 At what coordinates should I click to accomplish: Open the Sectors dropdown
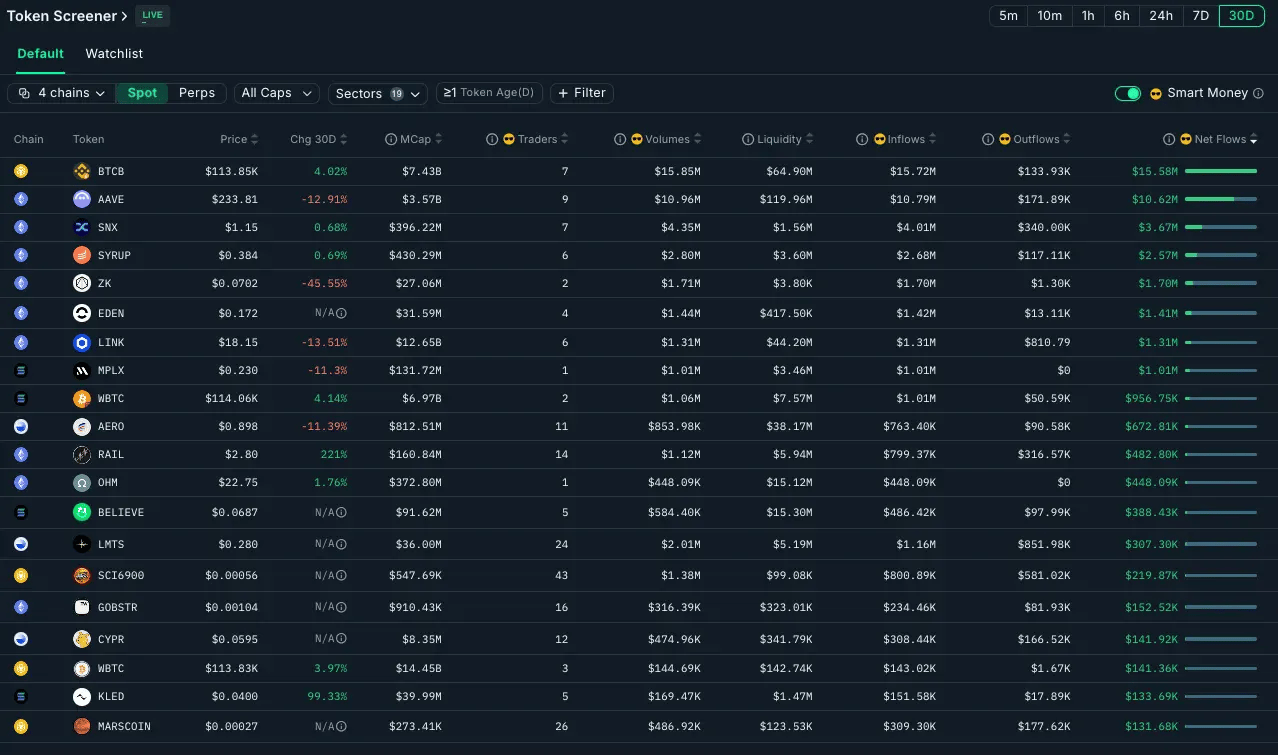pyautogui.click(x=378, y=93)
